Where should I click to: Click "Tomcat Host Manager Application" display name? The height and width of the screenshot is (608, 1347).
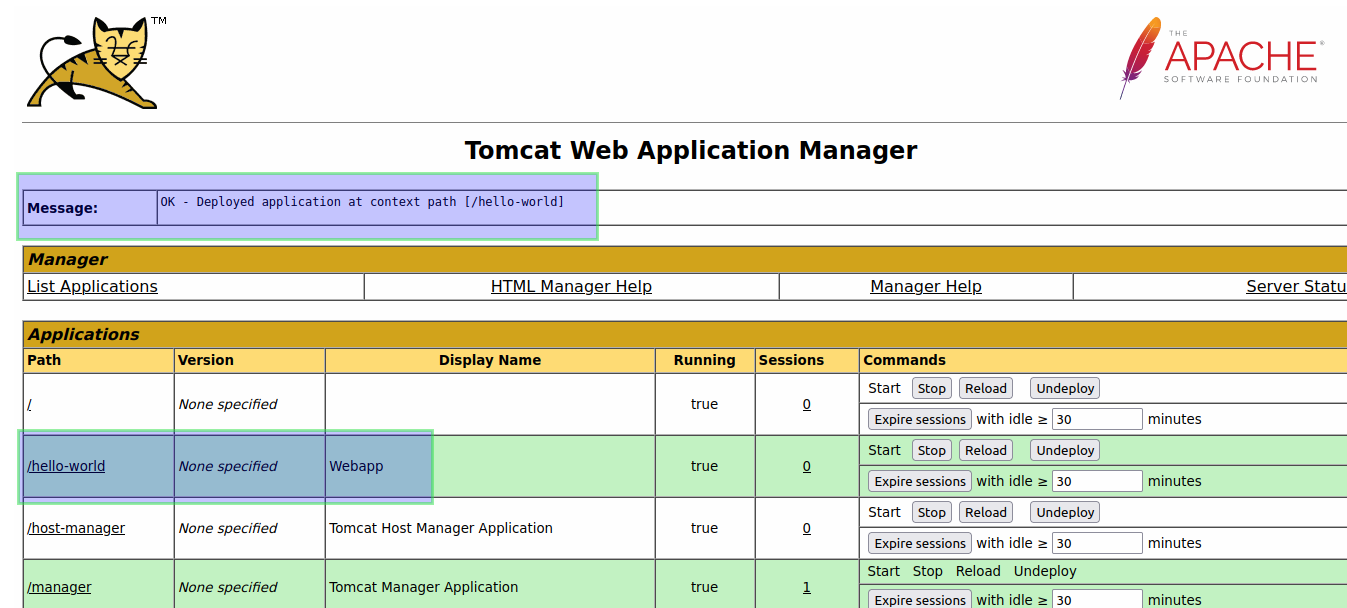441,528
